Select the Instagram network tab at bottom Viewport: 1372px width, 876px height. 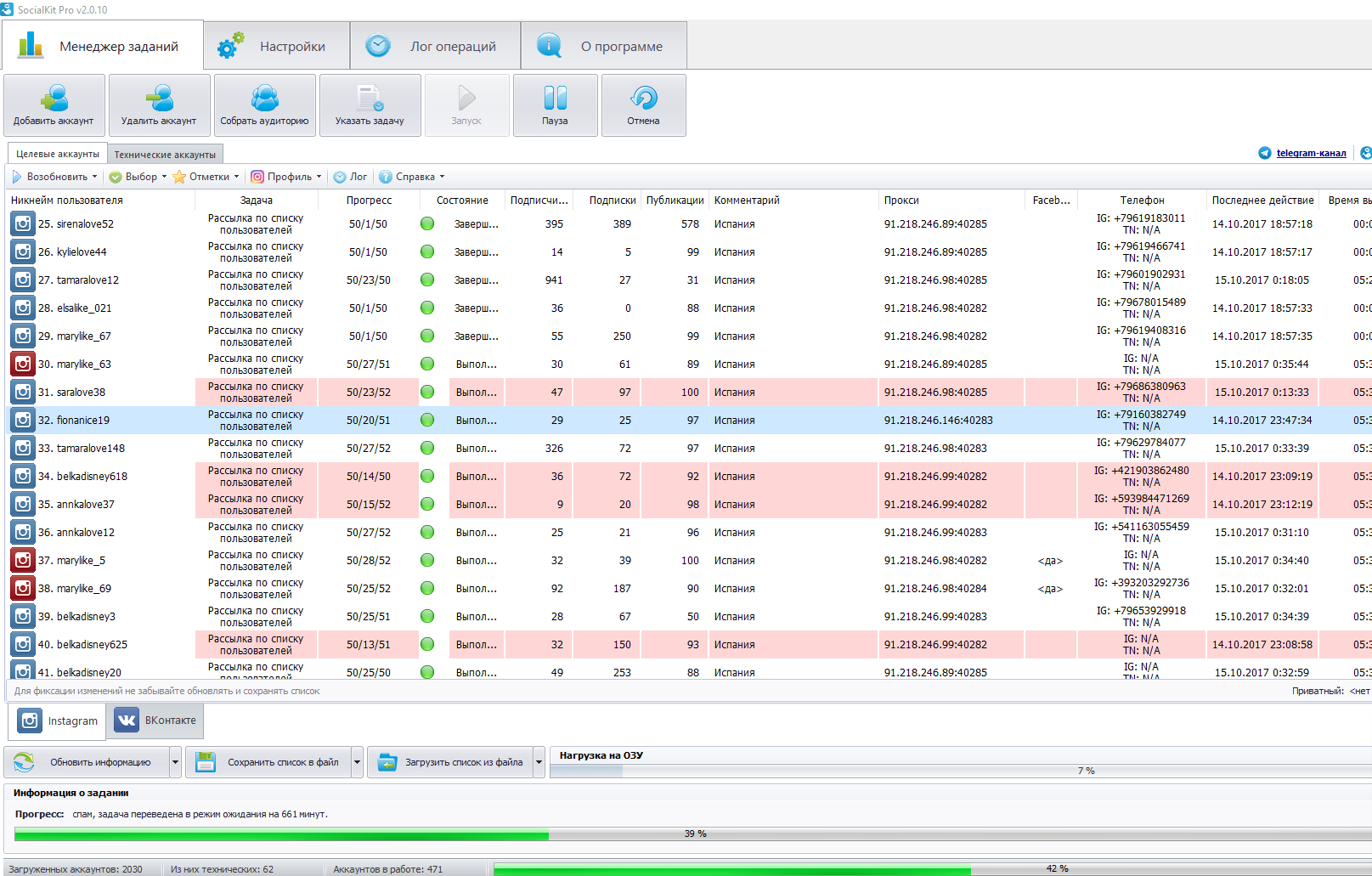click(x=58, y=721)
